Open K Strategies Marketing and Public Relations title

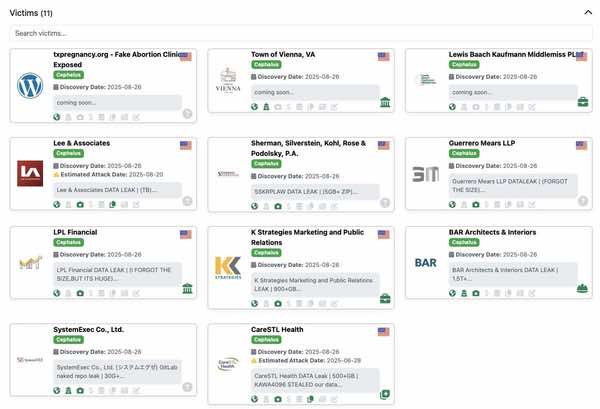tap(307, 237)
